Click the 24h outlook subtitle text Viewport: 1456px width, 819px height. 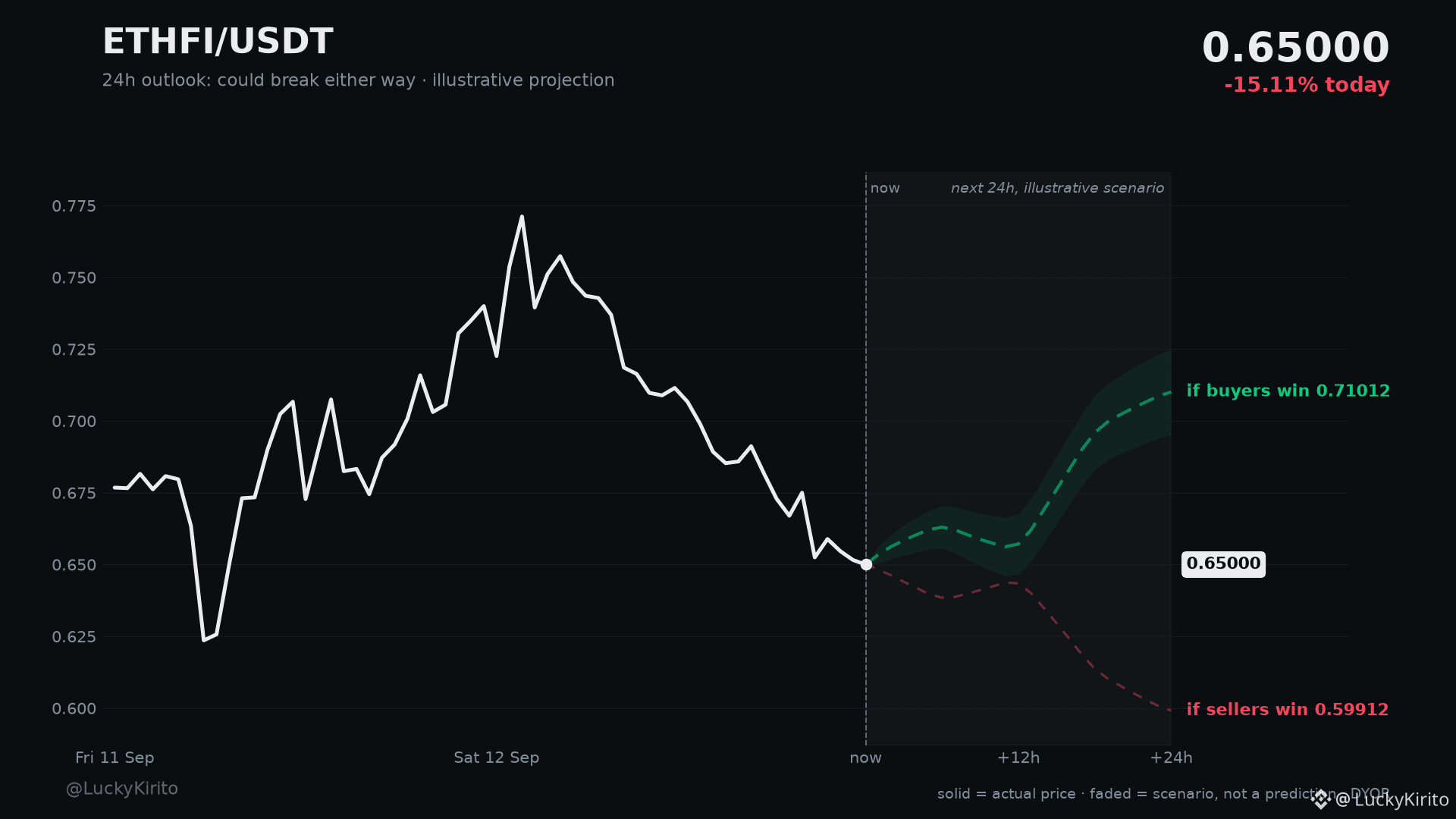(x=358, y=80)
